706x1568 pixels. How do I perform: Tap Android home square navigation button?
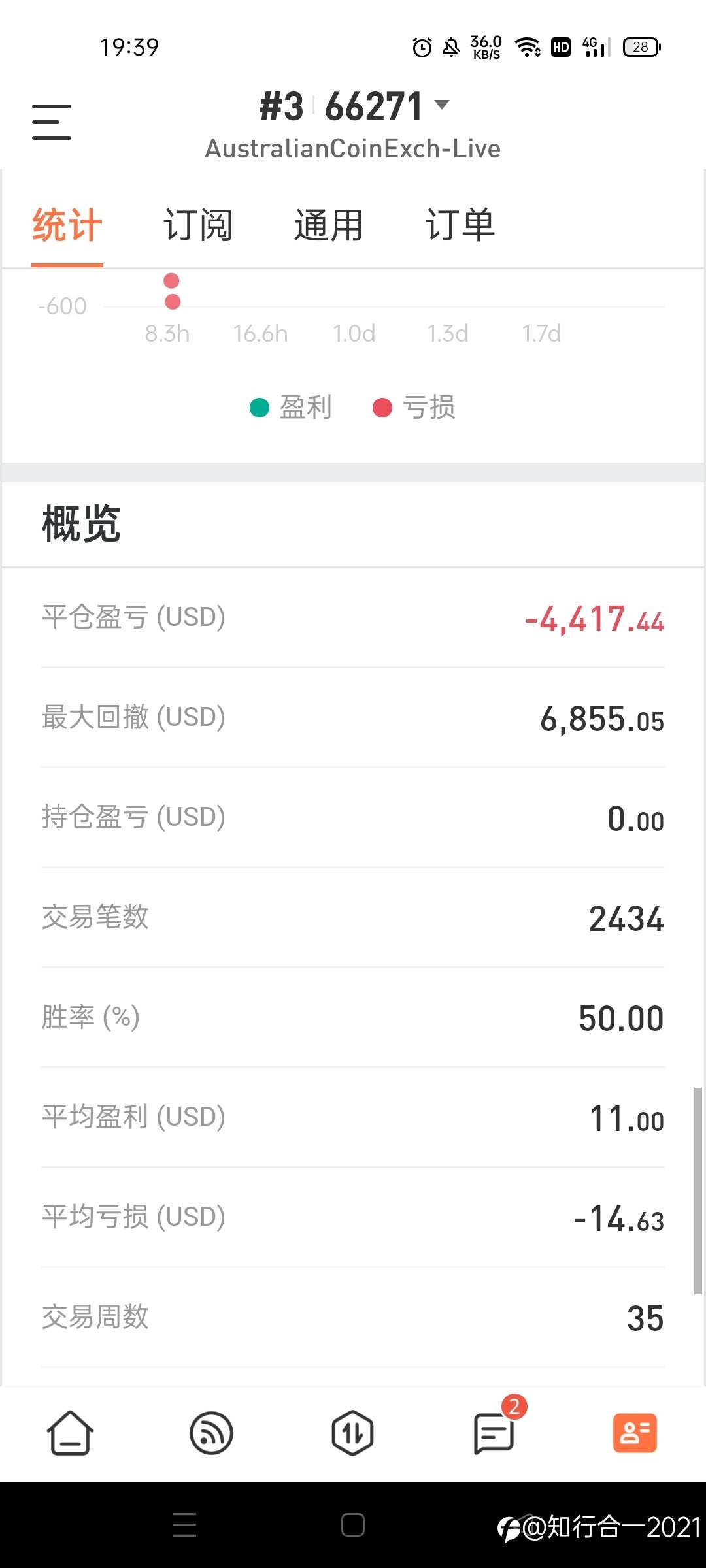click(353, 1525)
